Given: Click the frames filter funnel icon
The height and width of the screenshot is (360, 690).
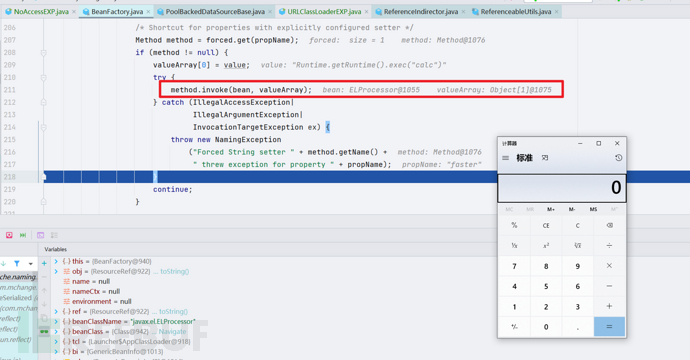Looking at the screenshot, I should (x=17, y=264).
